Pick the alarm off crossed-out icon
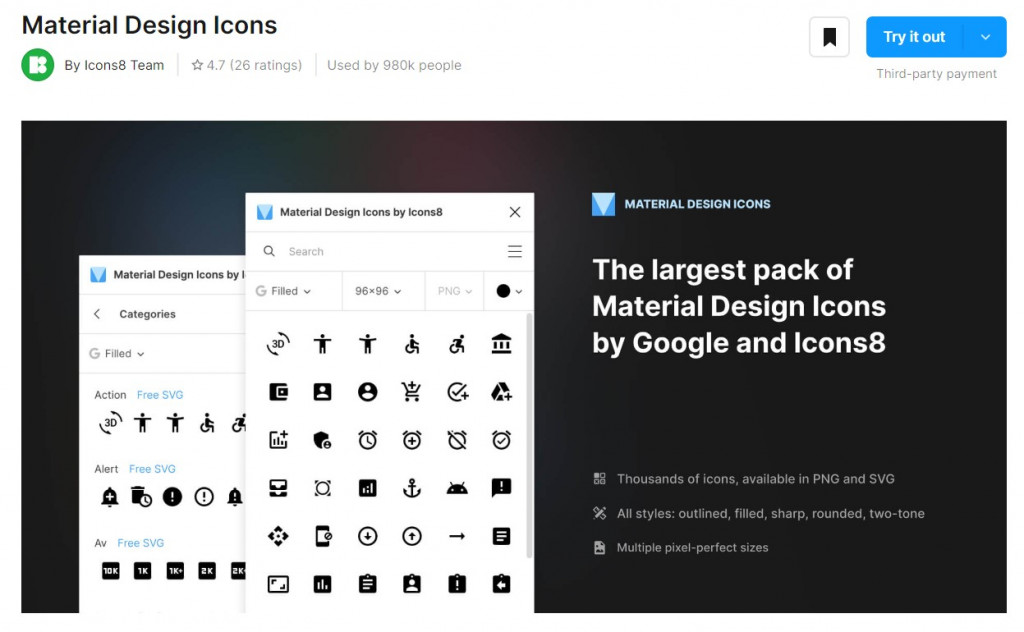 457,440
